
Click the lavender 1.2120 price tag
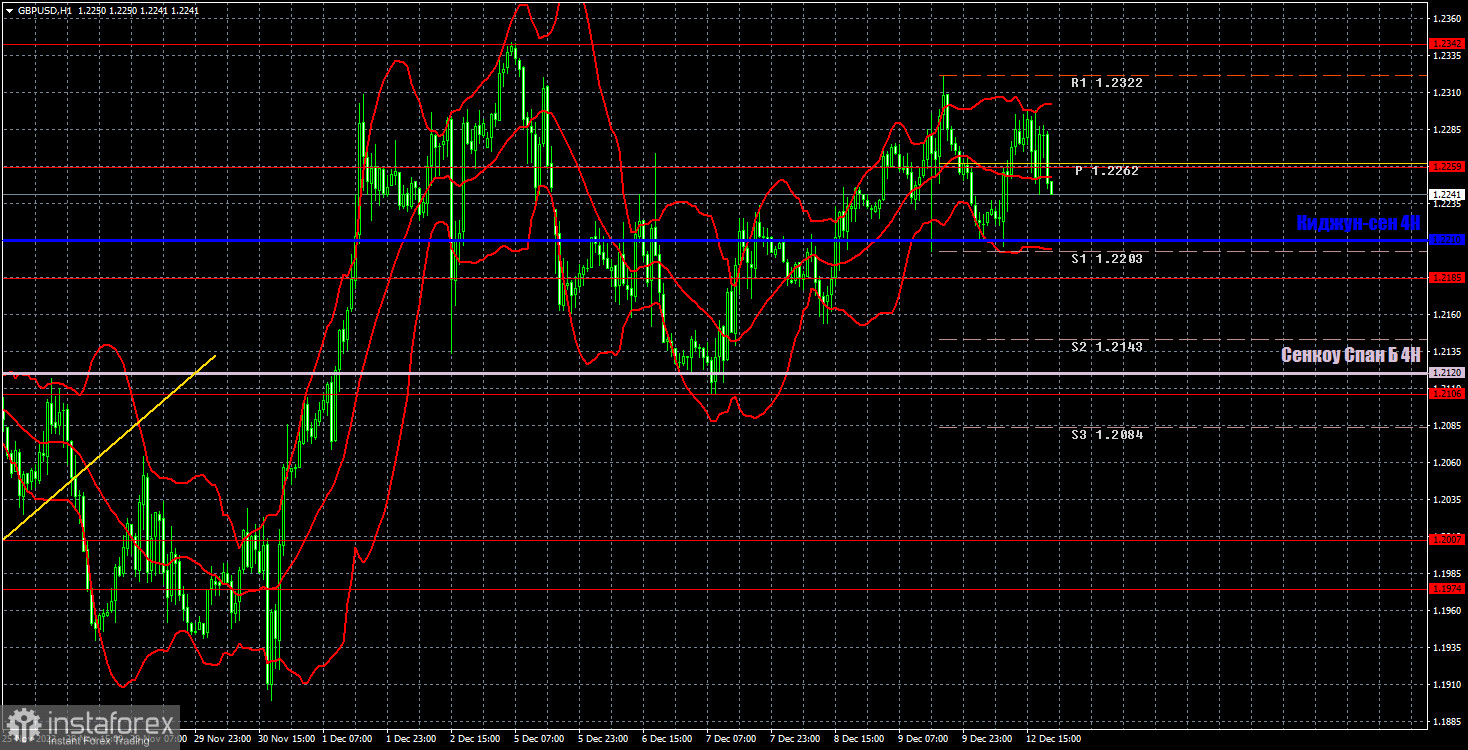[x=1447, y=372]
